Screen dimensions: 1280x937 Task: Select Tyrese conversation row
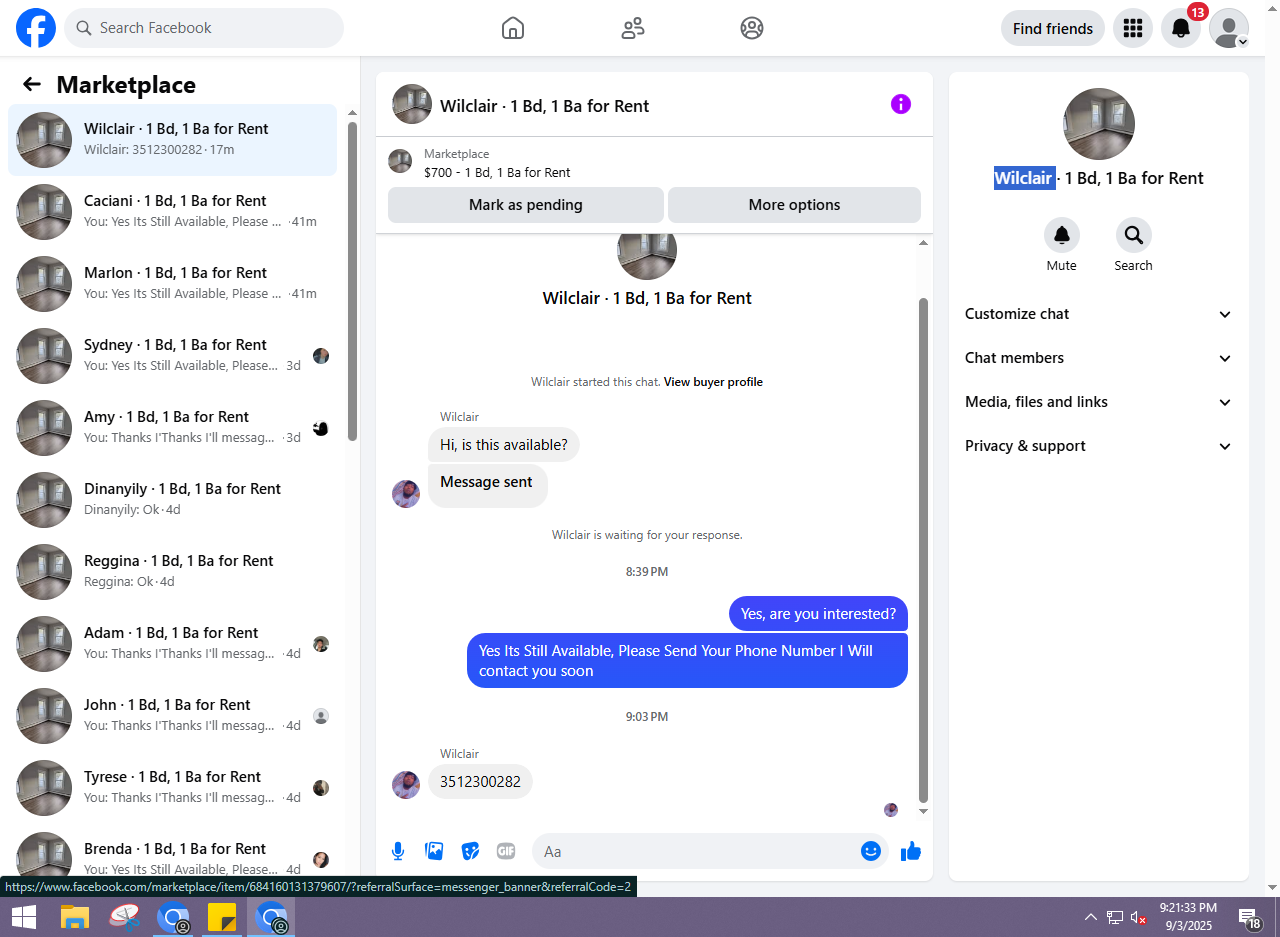172,788
